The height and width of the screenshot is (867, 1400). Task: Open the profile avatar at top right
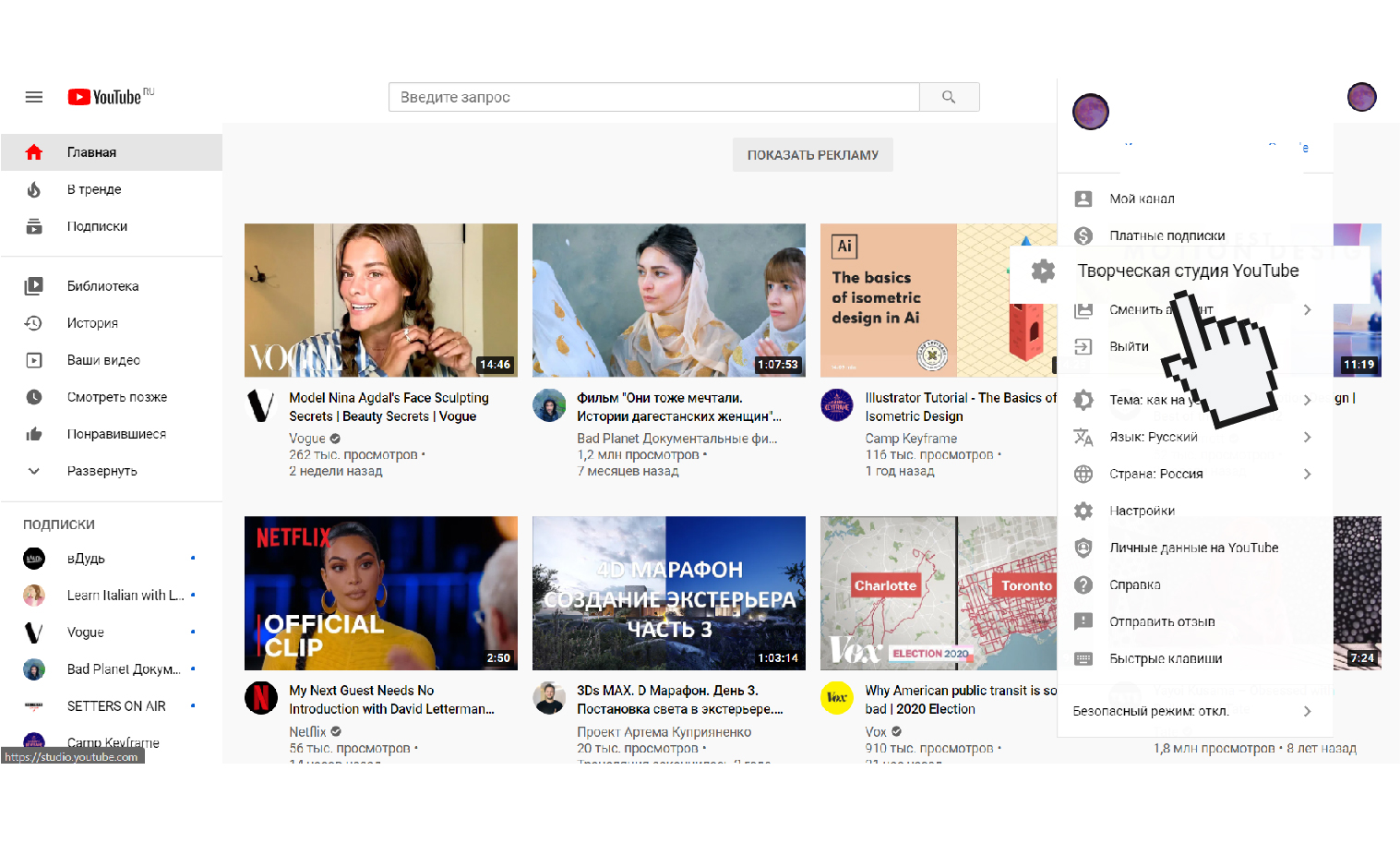tap(1361, 97)
